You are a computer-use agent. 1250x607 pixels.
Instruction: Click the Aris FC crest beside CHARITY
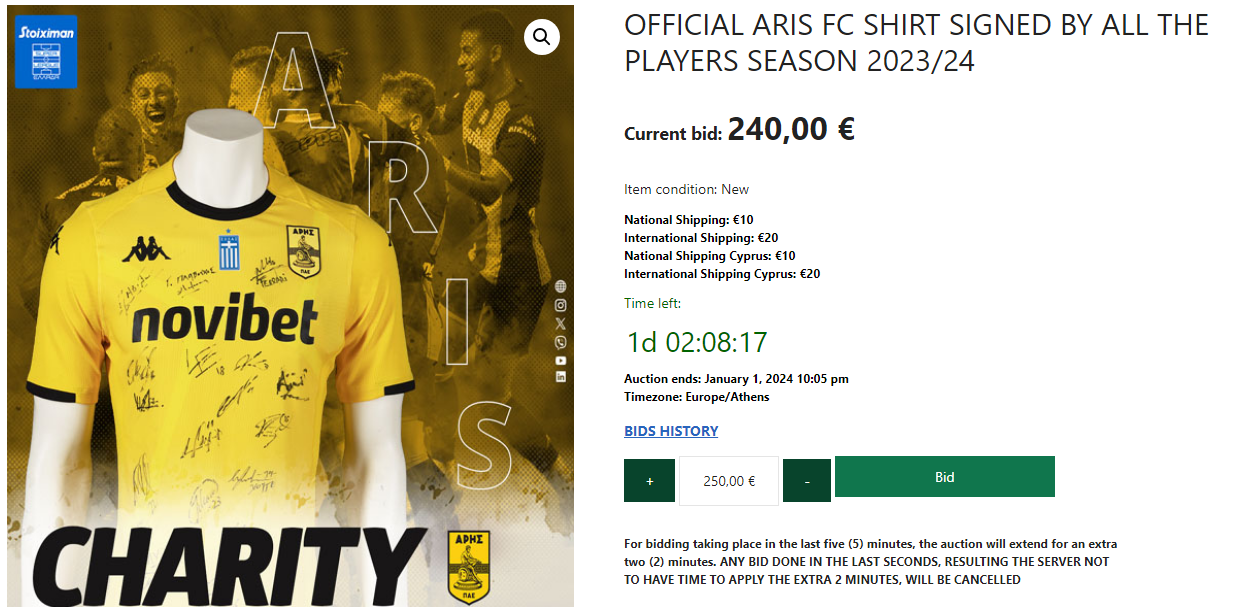467,564
